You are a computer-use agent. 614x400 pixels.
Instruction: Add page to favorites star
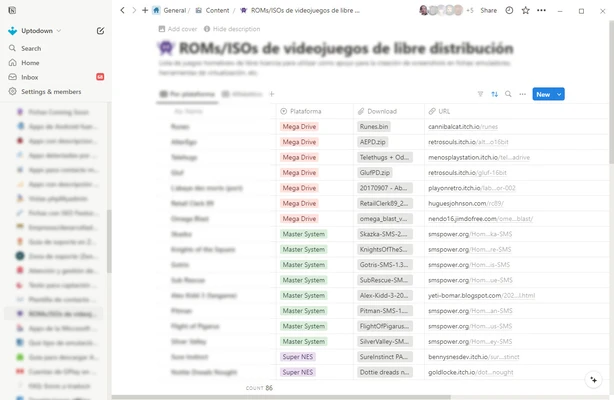[x=526, y=11]
